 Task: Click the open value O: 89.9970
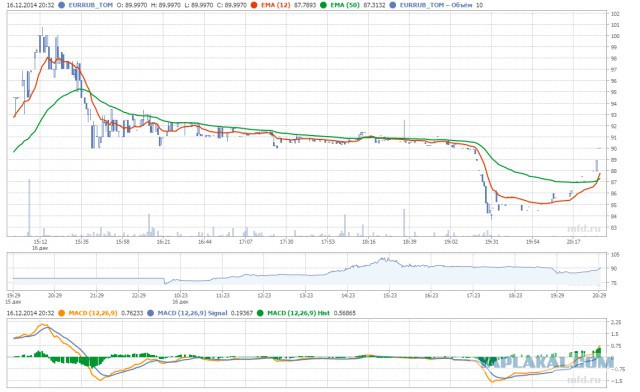pos(132,5)
